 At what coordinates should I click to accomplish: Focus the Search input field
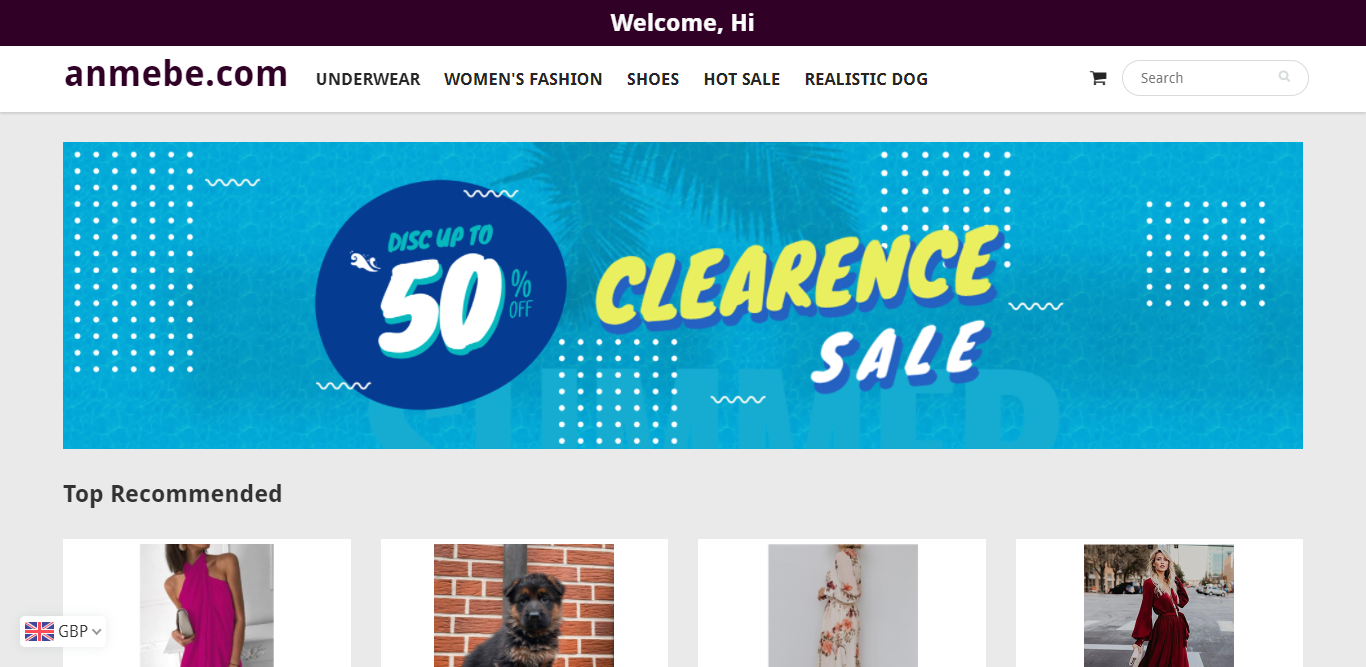[x=1215, y=78]
